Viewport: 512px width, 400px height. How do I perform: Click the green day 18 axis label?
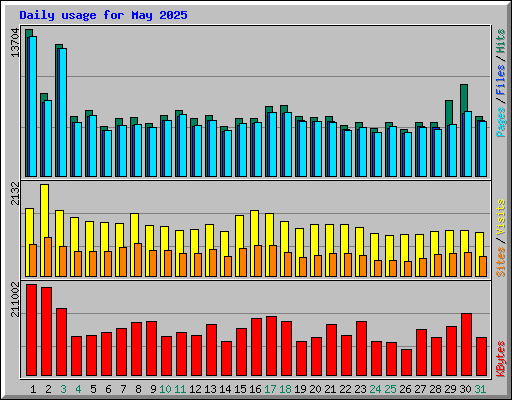285,389
